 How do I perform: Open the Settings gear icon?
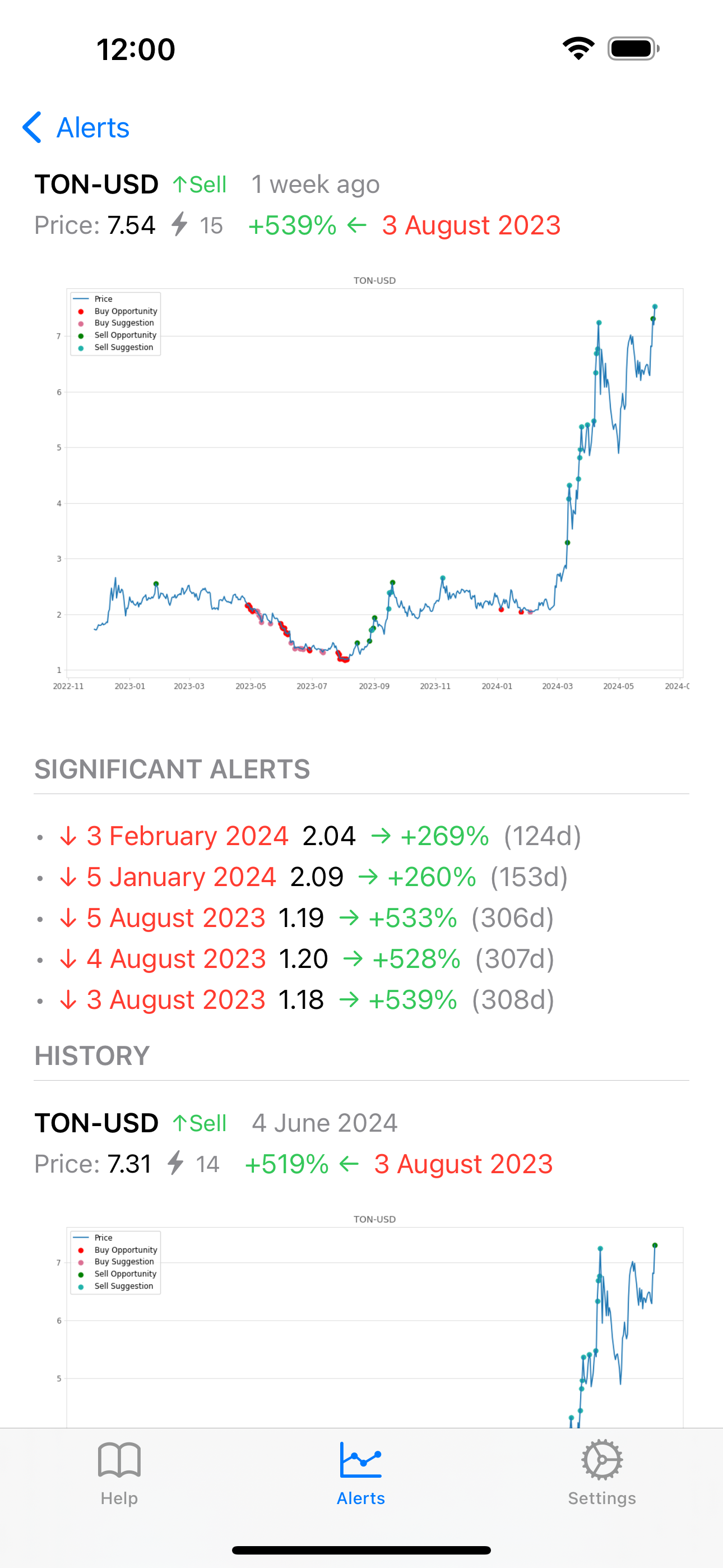601,1460
